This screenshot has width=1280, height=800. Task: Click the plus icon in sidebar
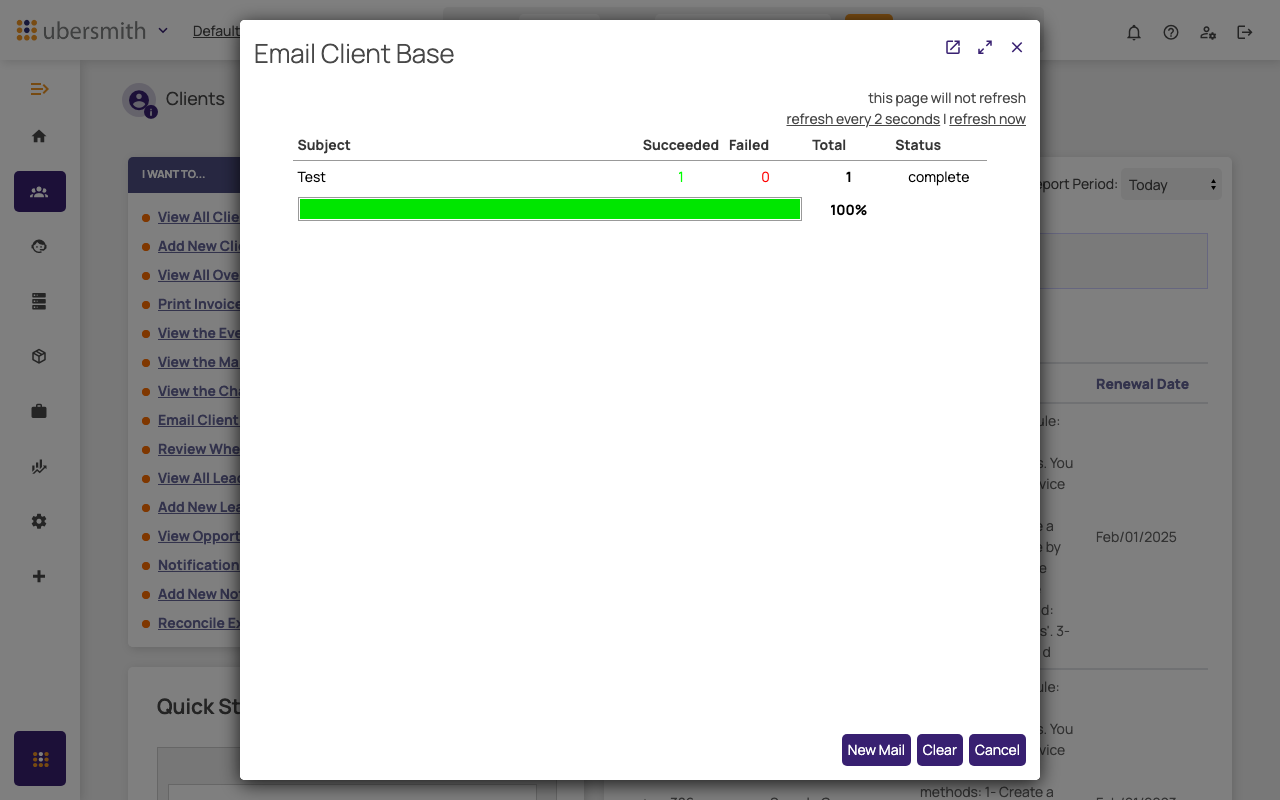[39, 576]
